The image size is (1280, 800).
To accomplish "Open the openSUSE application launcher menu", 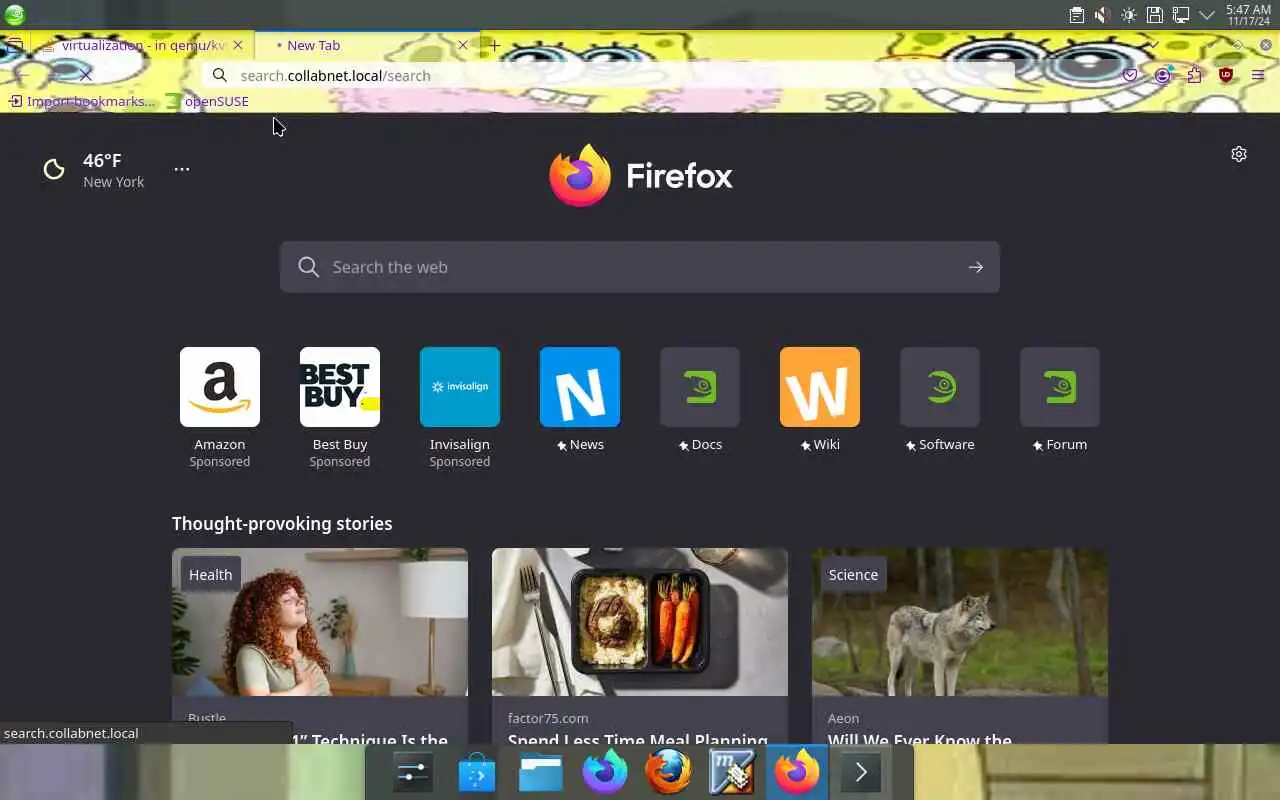I will coord(15,14).
